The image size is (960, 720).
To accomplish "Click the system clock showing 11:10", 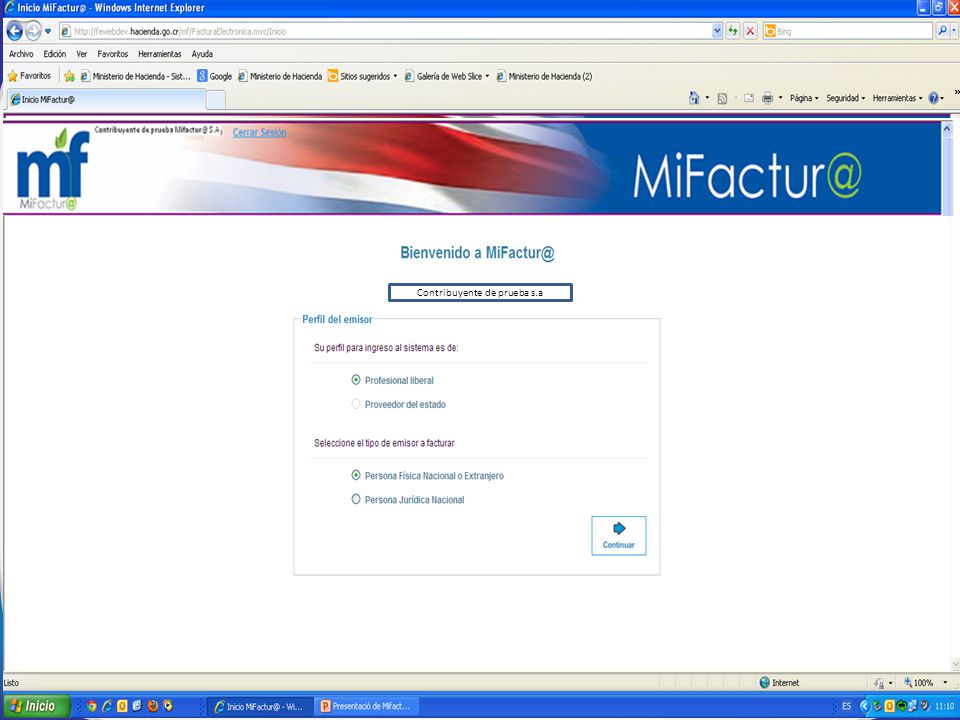I will [944, 706].
